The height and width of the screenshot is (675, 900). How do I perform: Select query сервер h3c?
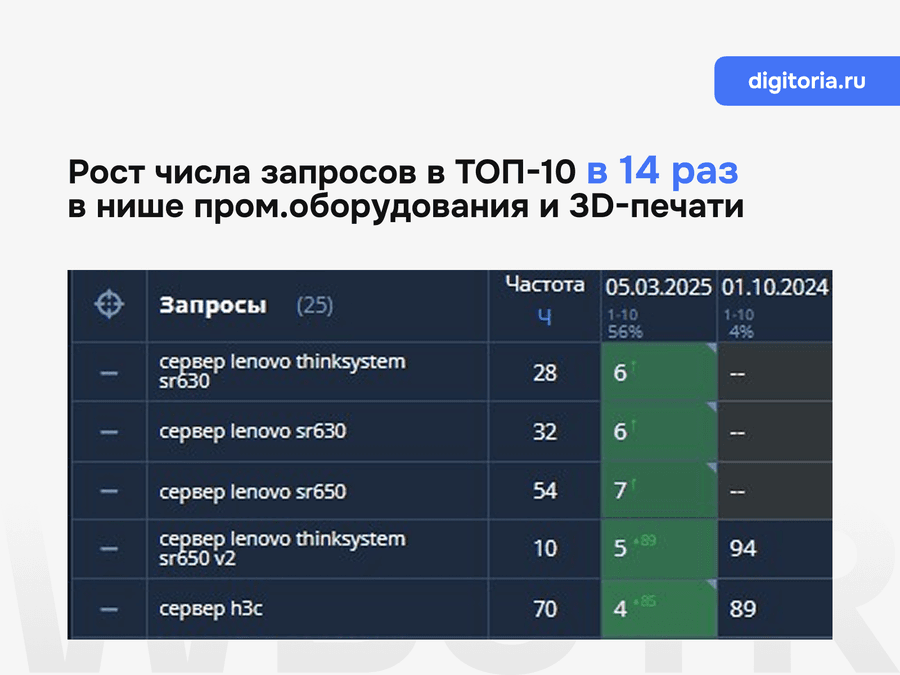click(210, 608)
